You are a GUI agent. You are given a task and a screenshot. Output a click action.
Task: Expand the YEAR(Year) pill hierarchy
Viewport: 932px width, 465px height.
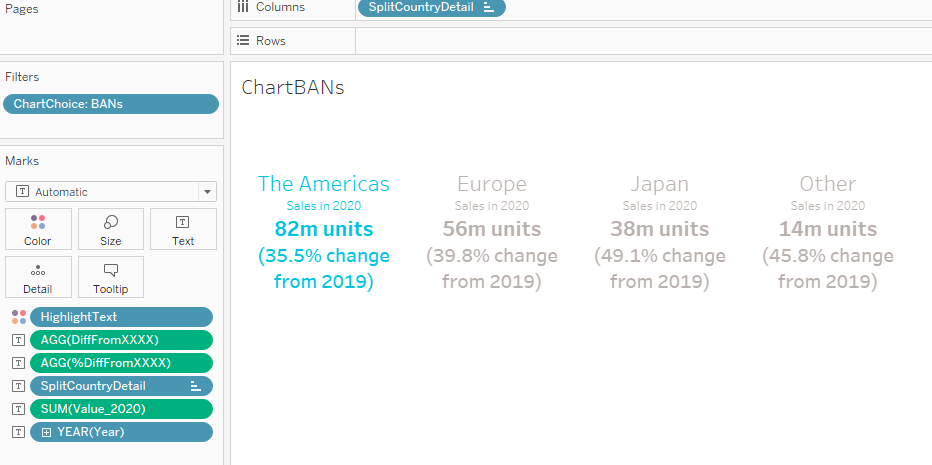click(x=46, y=432)
